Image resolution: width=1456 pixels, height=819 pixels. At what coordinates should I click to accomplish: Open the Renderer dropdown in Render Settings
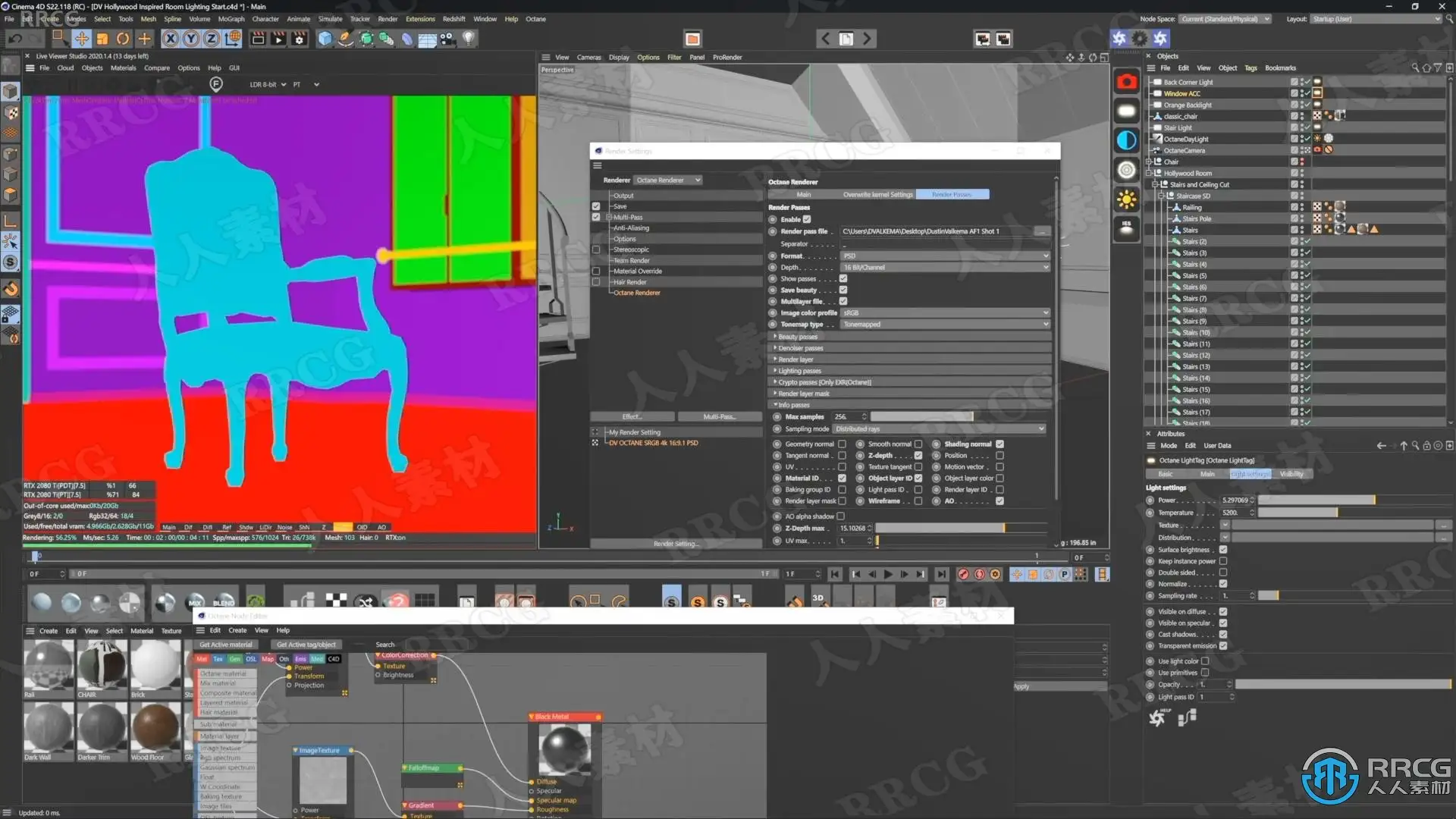[x=668, y=180]
